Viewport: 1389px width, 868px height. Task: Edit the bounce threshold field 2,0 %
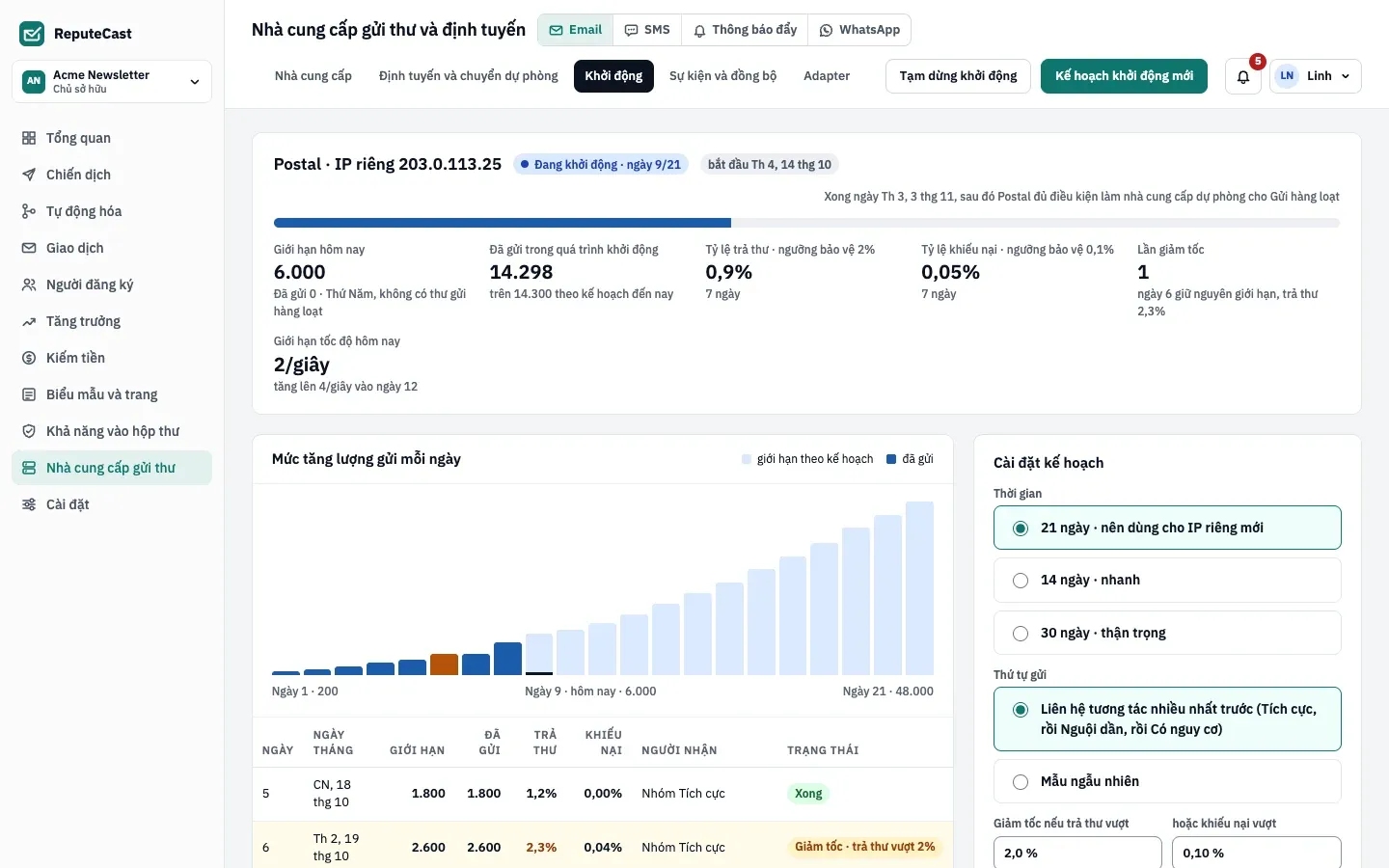click(1077, 853)
